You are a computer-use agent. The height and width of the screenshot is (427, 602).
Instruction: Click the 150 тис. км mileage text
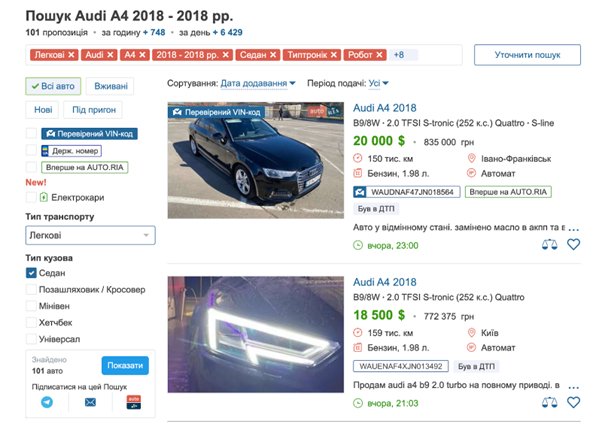click(x=390, y=159)
